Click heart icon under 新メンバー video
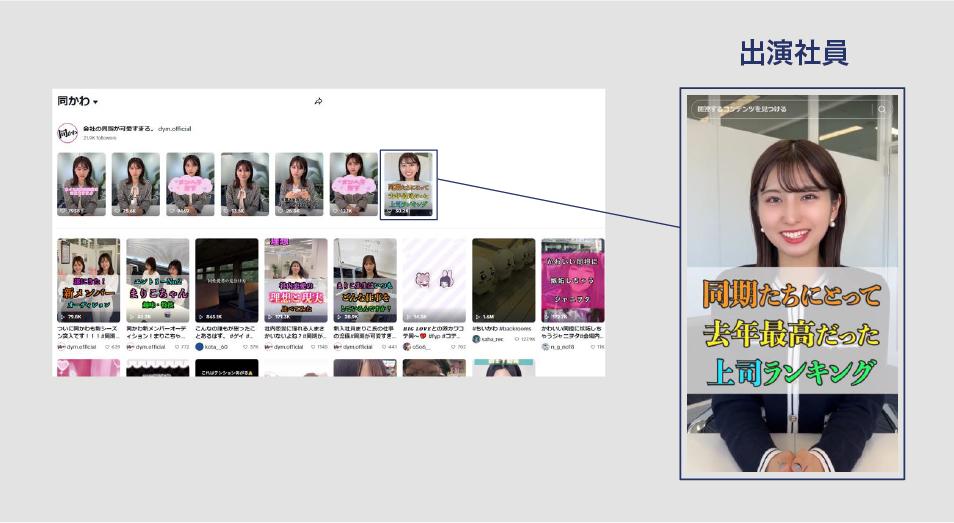This screenshot has width=954, height=523. point(106,347)
